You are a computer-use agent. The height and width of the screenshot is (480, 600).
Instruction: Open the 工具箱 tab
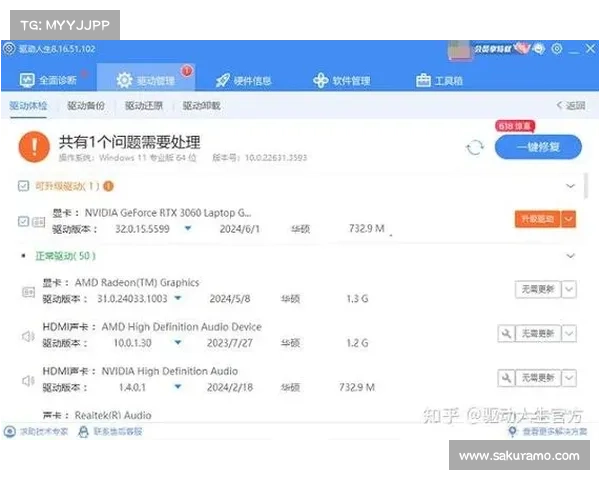click(x=439, y=80)
